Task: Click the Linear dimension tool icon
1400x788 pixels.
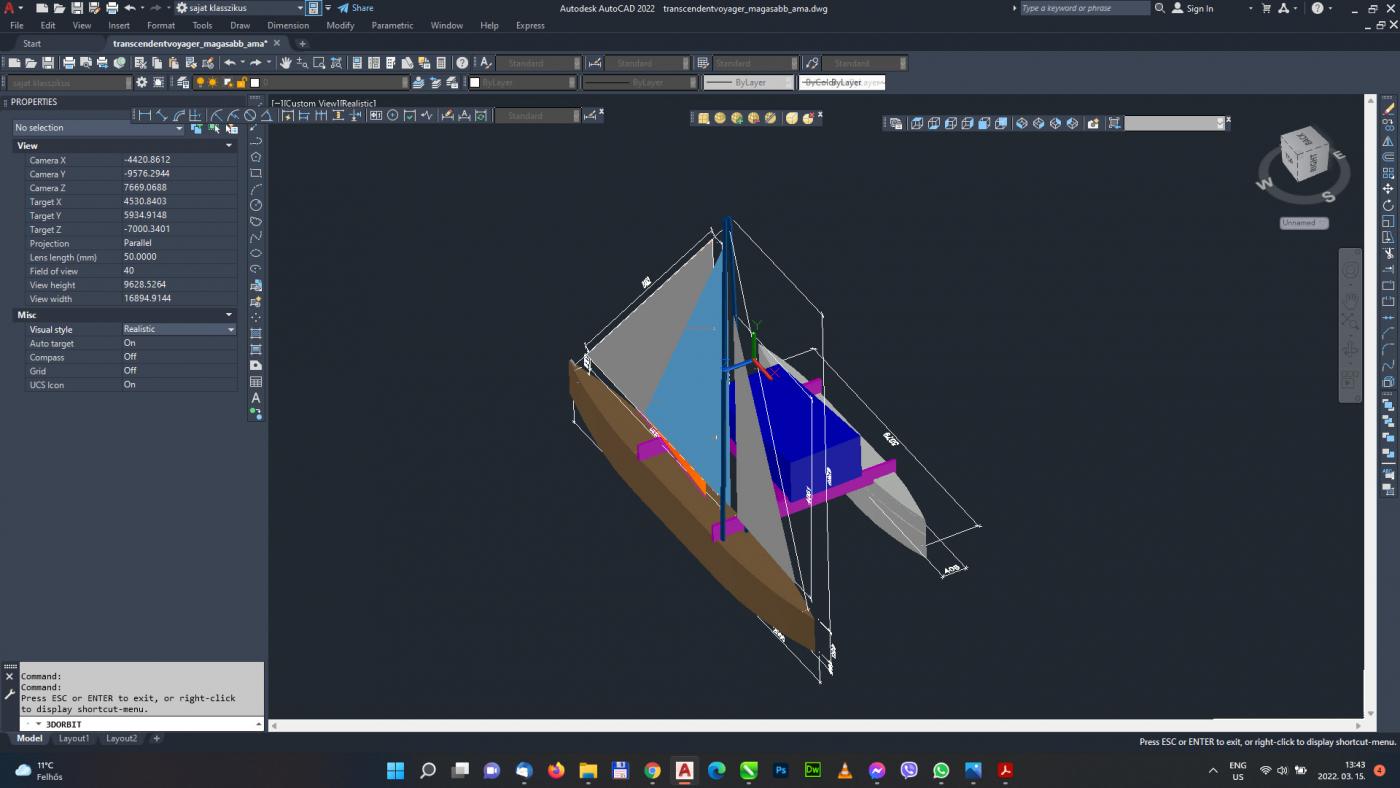Action: click(x=145, y=115)
